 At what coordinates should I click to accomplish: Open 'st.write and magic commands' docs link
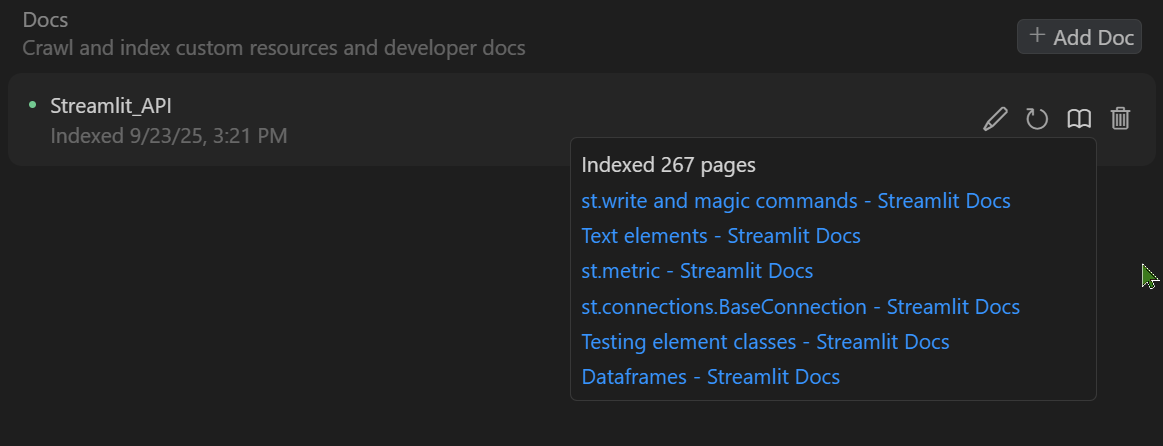(x=795, y=201)
